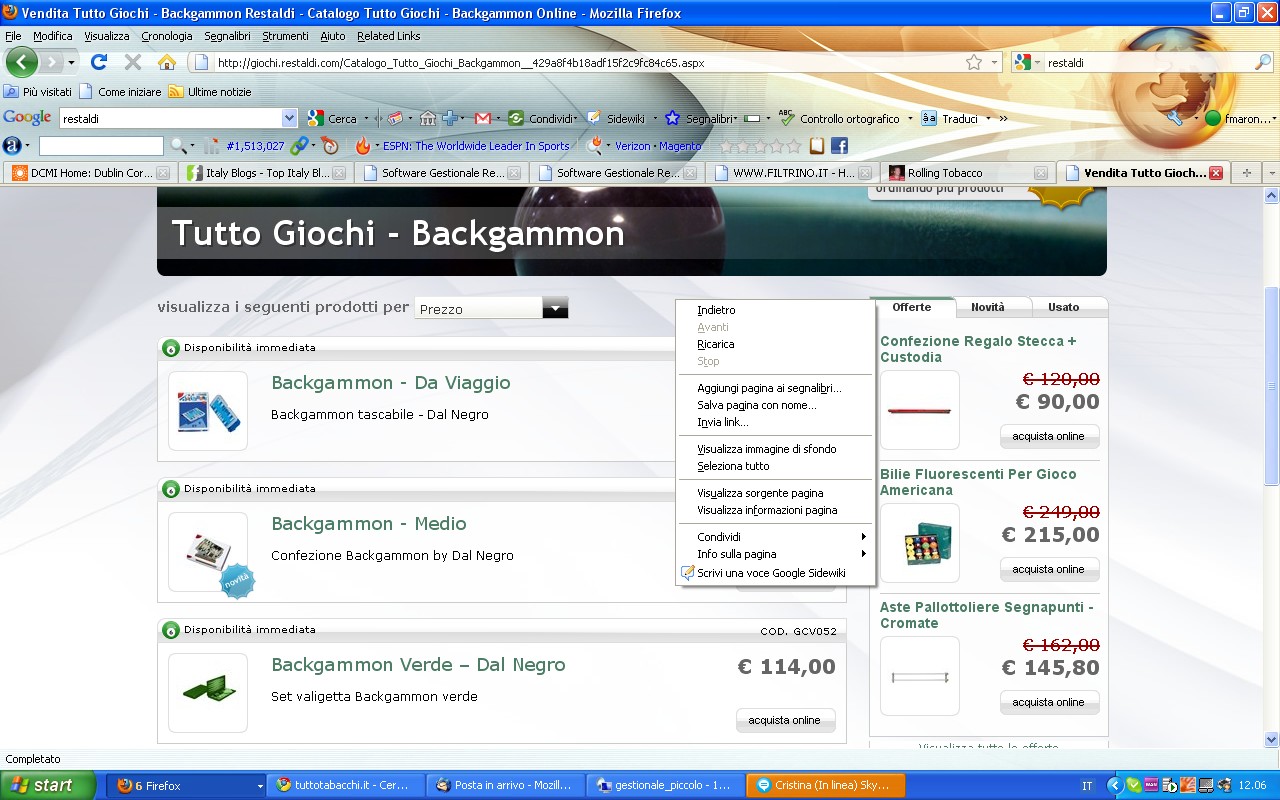Open the Google toolbar search history dropdown
This screenshot has width=1280, height=800.
point(290,118)
